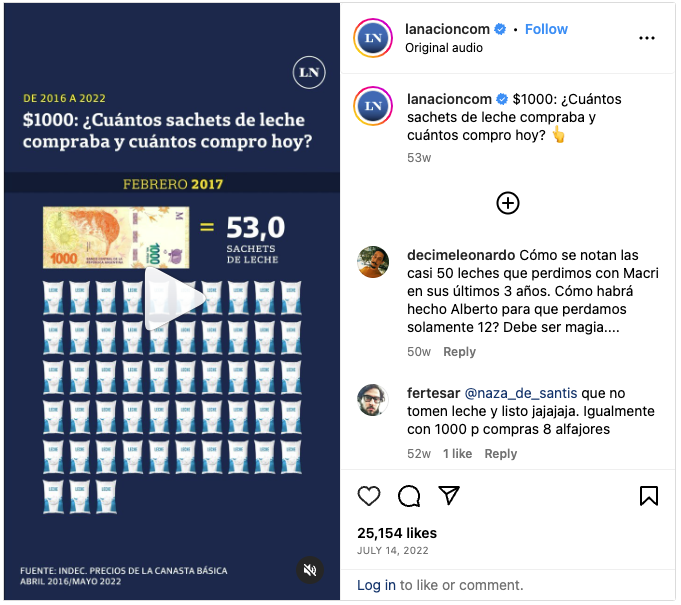Reply to decimeleonardo's comment
This screenshot has height=605, width=681.
click(x=459, y=352)
